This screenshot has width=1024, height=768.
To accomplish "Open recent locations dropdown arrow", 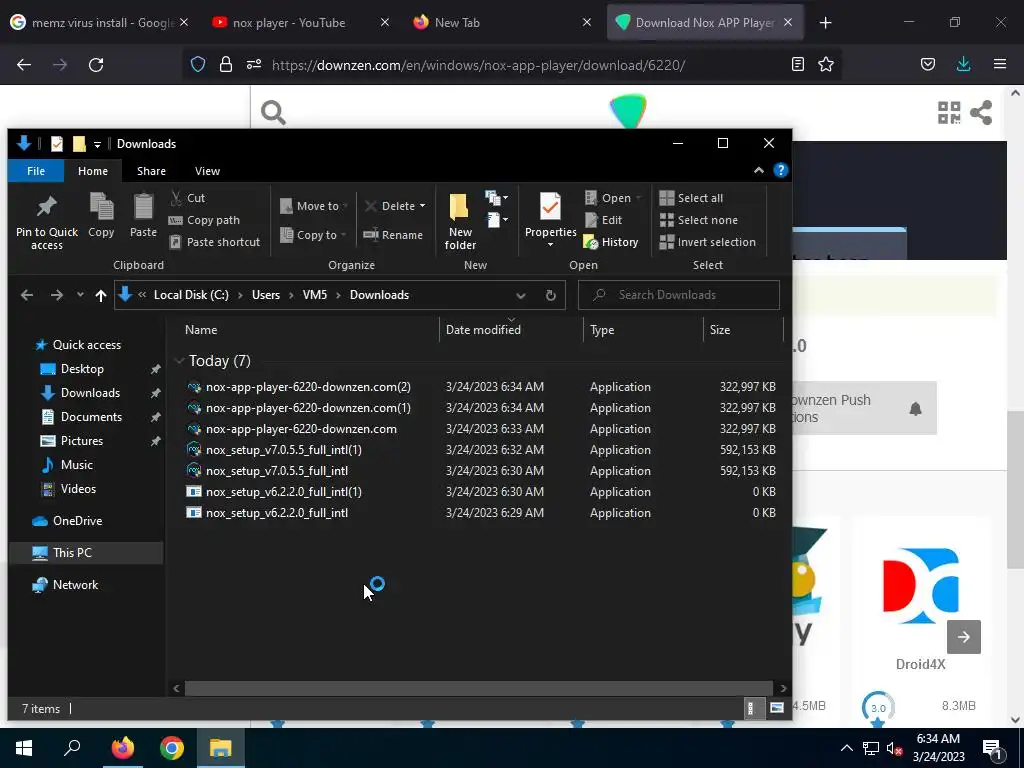I will point(80,295).
